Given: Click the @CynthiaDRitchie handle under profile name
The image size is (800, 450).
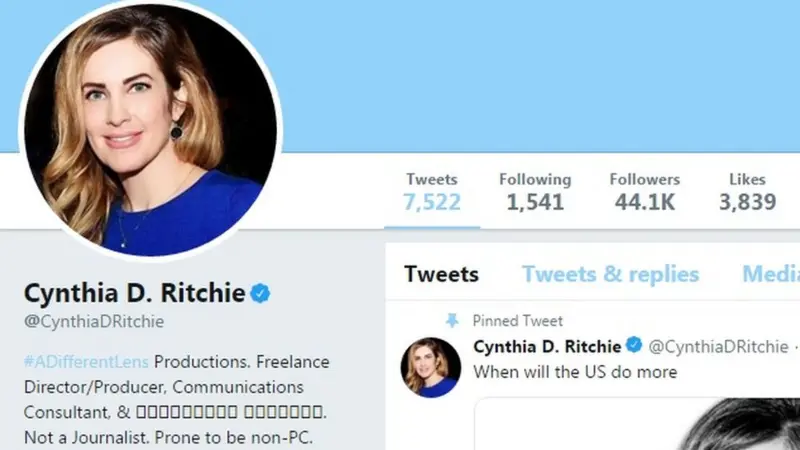Looking at the screenshot, I should tap(94, 322).
